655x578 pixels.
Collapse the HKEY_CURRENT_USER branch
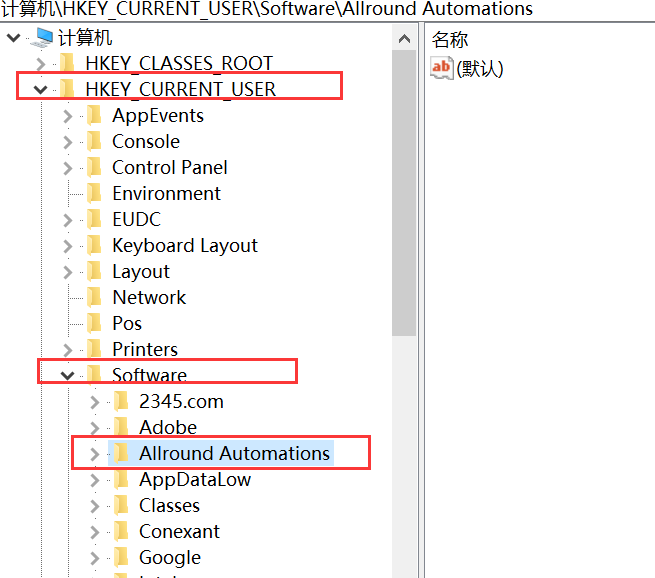[40, 89]
